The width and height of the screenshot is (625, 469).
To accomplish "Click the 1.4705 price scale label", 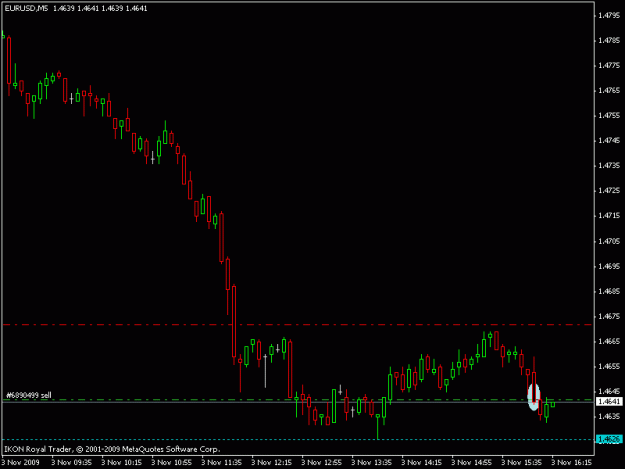I will 609,241.
